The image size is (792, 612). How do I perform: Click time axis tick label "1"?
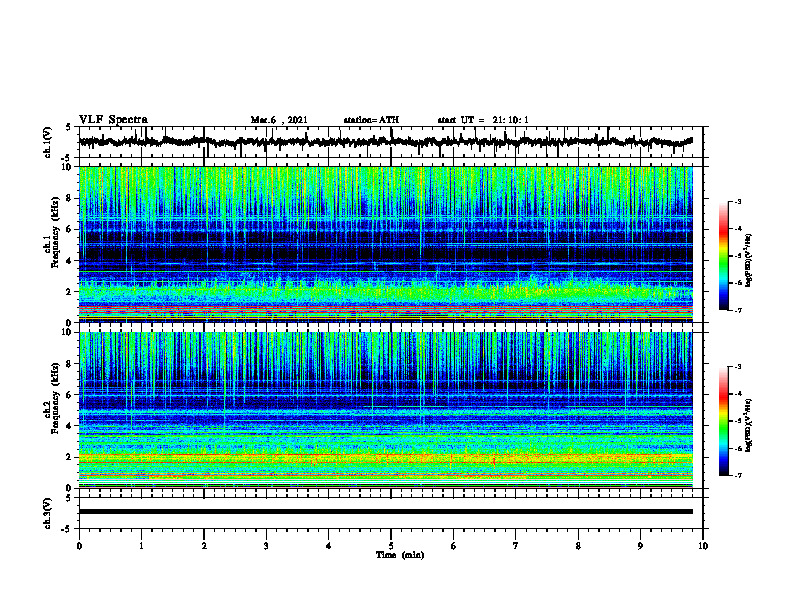click(141, 546)
